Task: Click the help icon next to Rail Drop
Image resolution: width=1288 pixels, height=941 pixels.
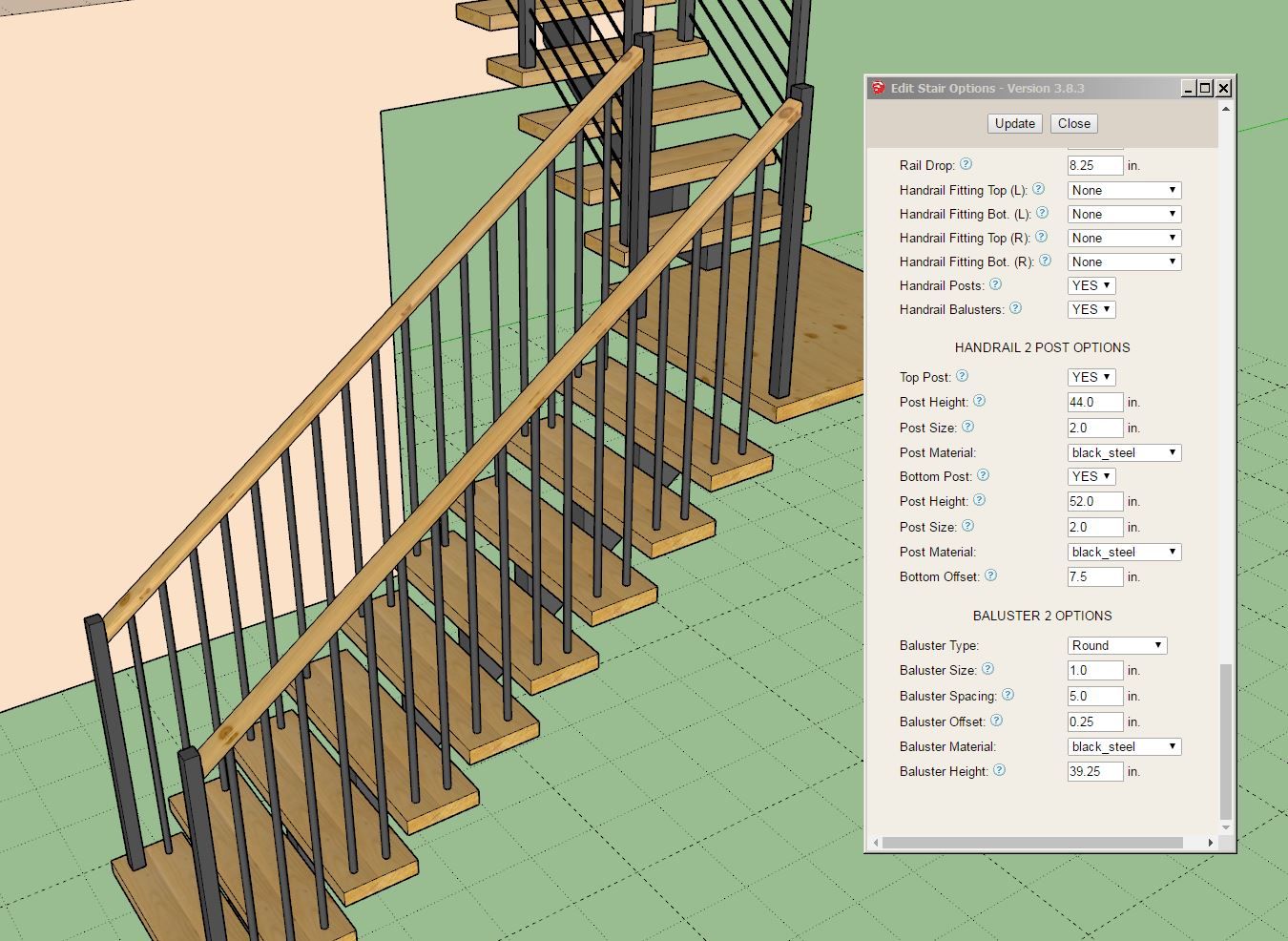Action: [966, 164]
